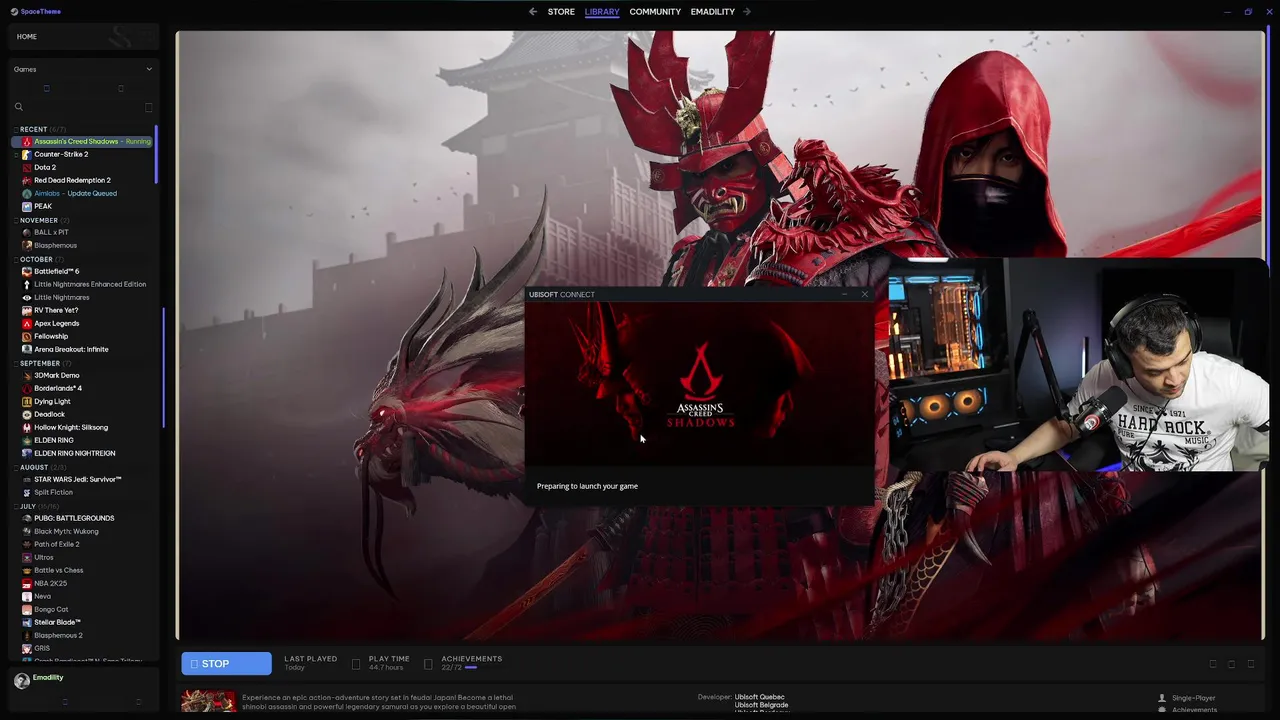Click the Emadility username in sidebar

coord(48,678)
